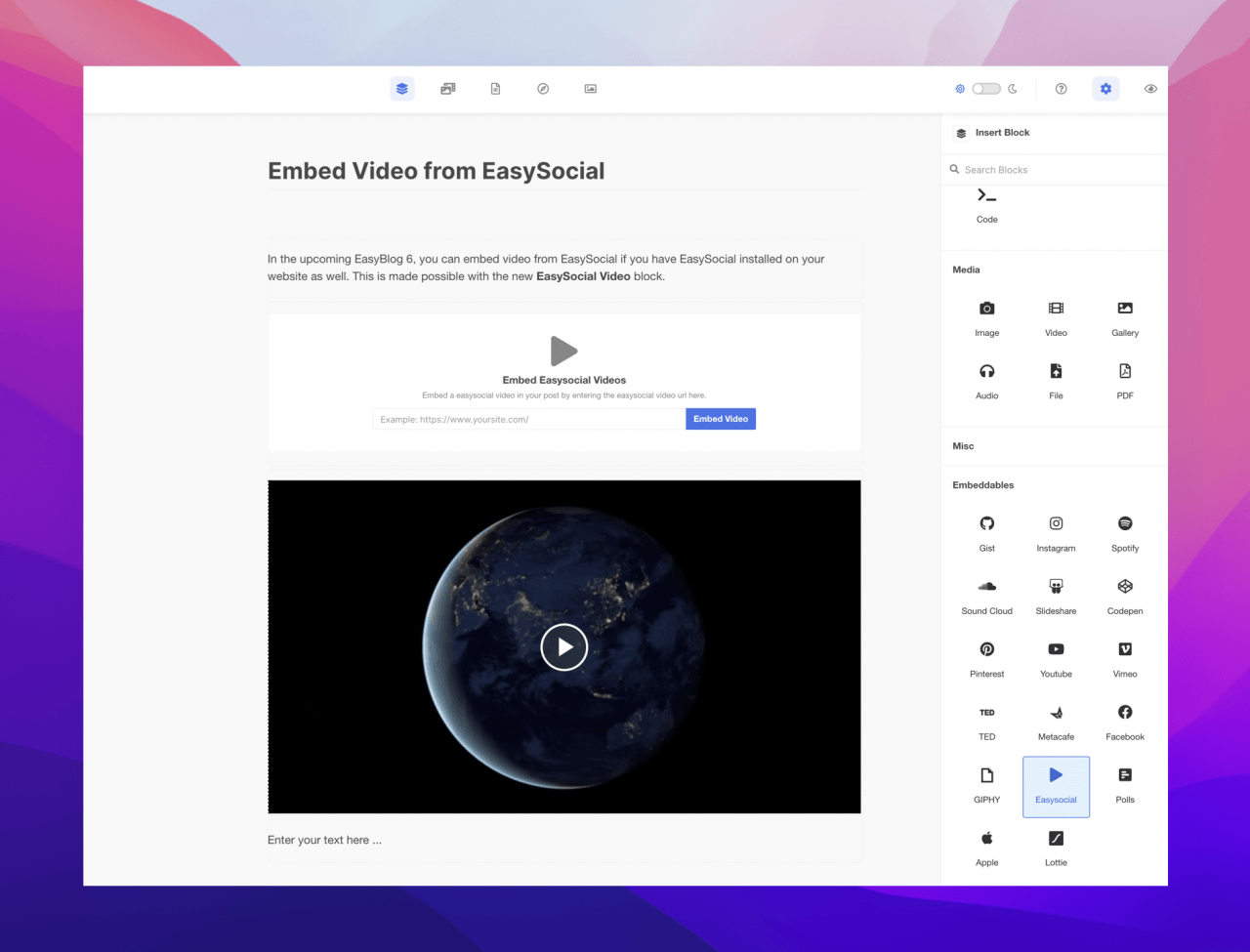Switch to dark mode via moon icon
This screenshot has height=952, width=1250.
pyautogui.click(x=1013, y=89)
